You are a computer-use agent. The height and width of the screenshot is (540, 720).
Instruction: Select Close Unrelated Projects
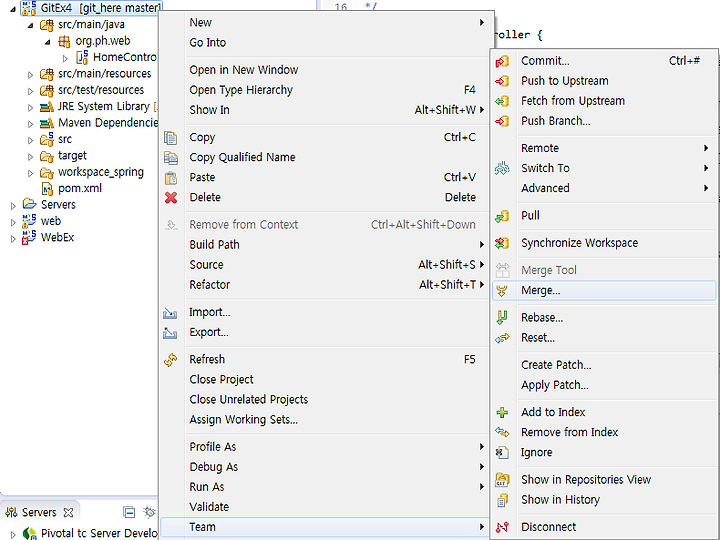324,399
